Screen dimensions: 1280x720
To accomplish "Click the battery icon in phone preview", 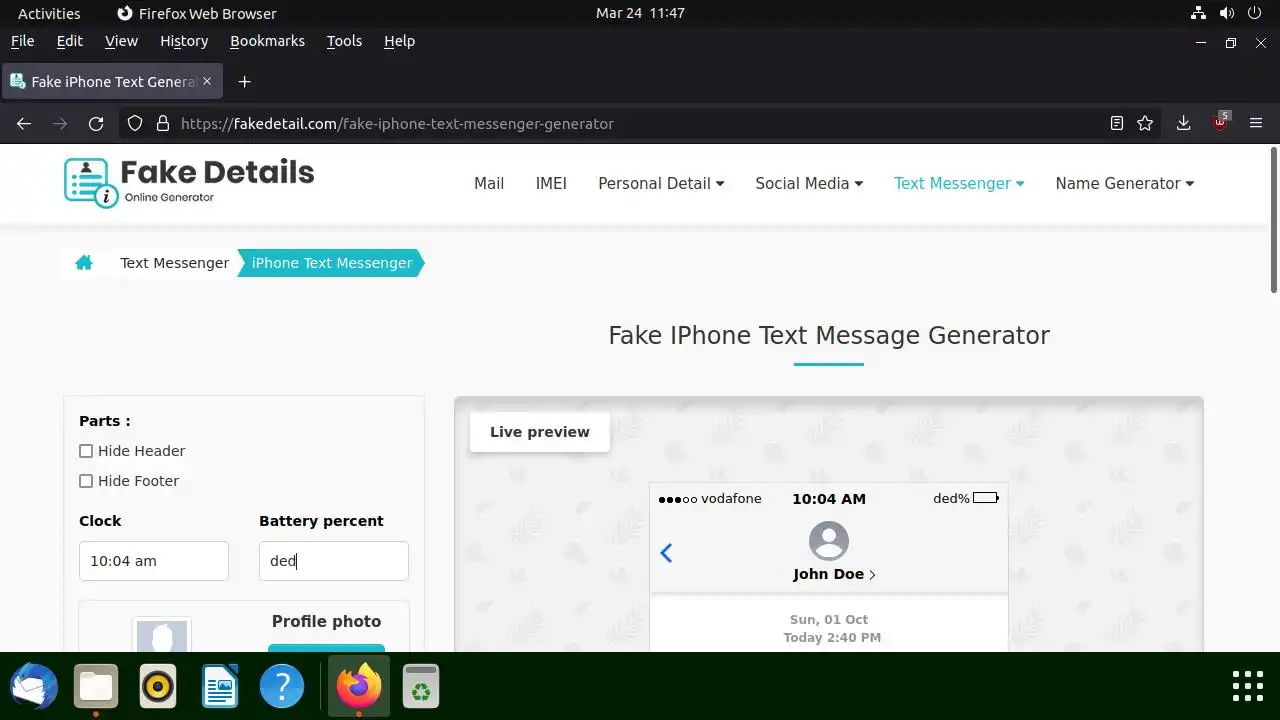I will [986, 498].
